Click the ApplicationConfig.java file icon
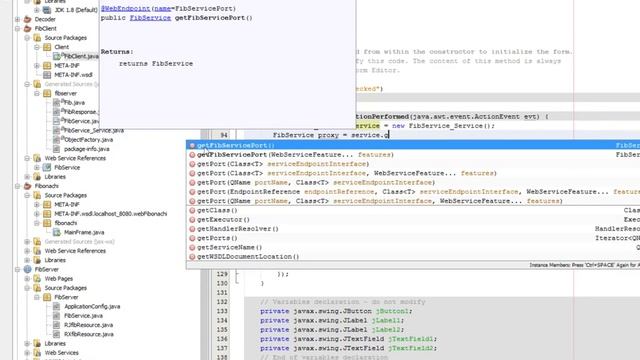The image size is (640, 360). (x=57, y=307)
